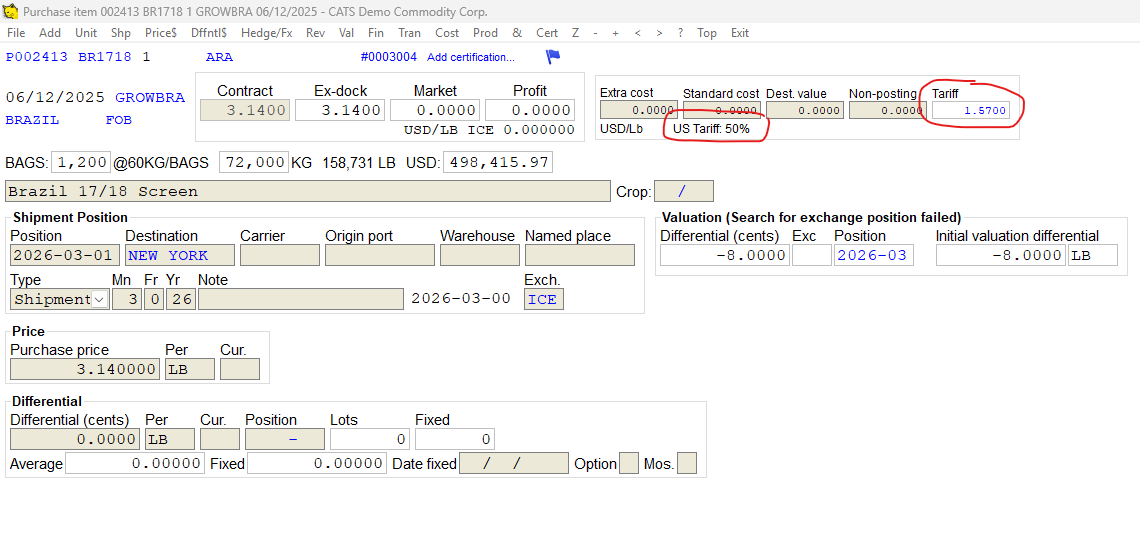Click the BRAZIL origin link
Viewport: 1140px width, 552px height.
pyautogui.click(x=32, y=120)
